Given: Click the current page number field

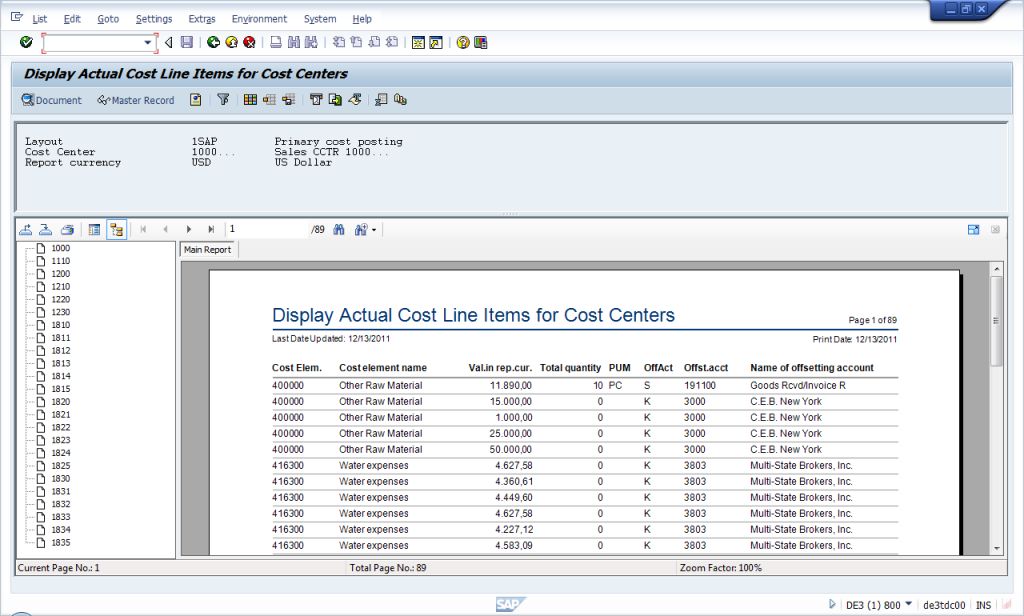Looking at the screenshot, I should (x=266, y=229).
